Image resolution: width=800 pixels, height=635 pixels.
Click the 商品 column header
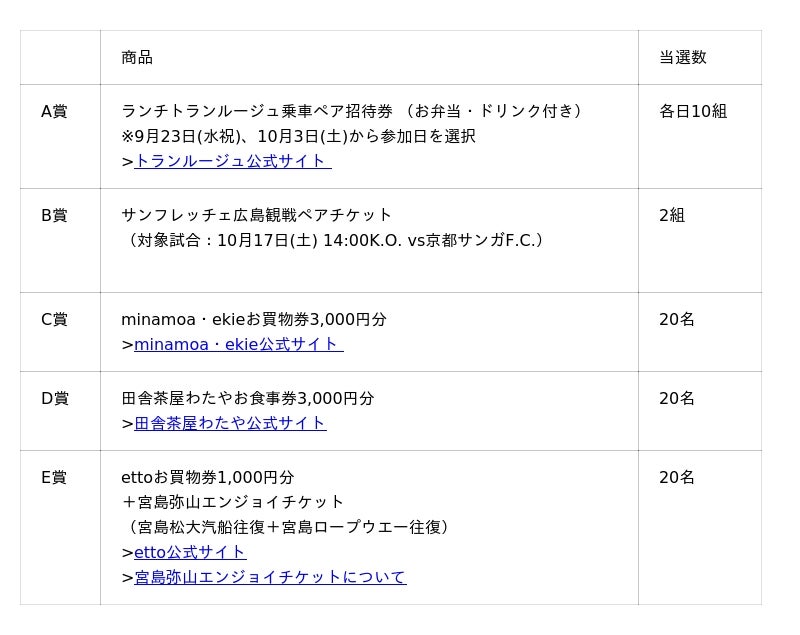coord(137,57)
